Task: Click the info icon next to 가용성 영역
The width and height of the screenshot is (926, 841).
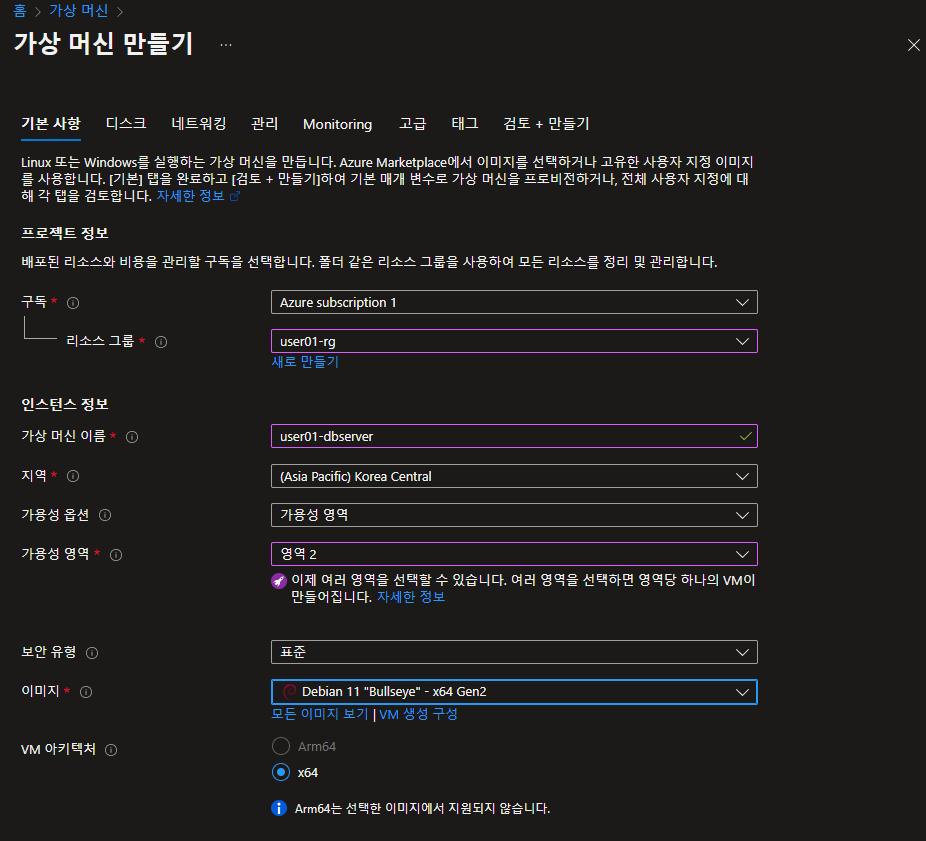Action: [x=116, y=555]
